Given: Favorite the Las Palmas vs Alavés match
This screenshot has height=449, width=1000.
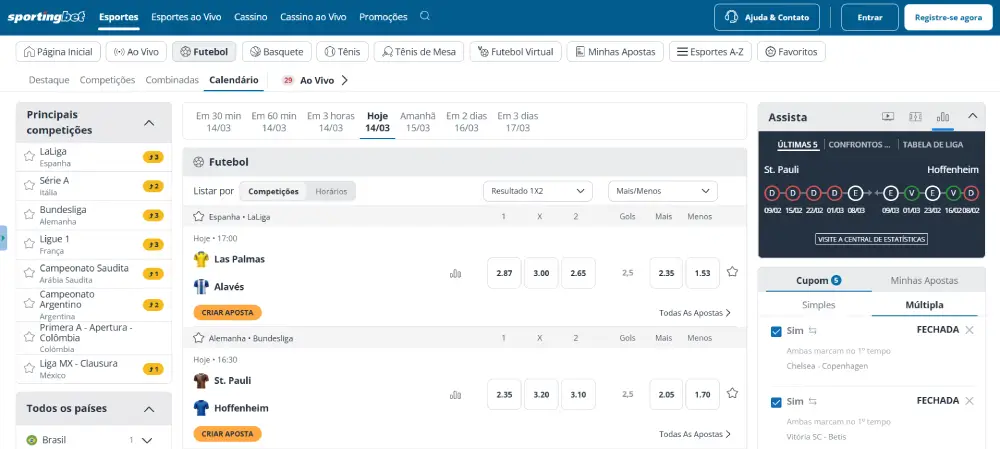Looking at the screenshot, I should (x=732, y=272).
